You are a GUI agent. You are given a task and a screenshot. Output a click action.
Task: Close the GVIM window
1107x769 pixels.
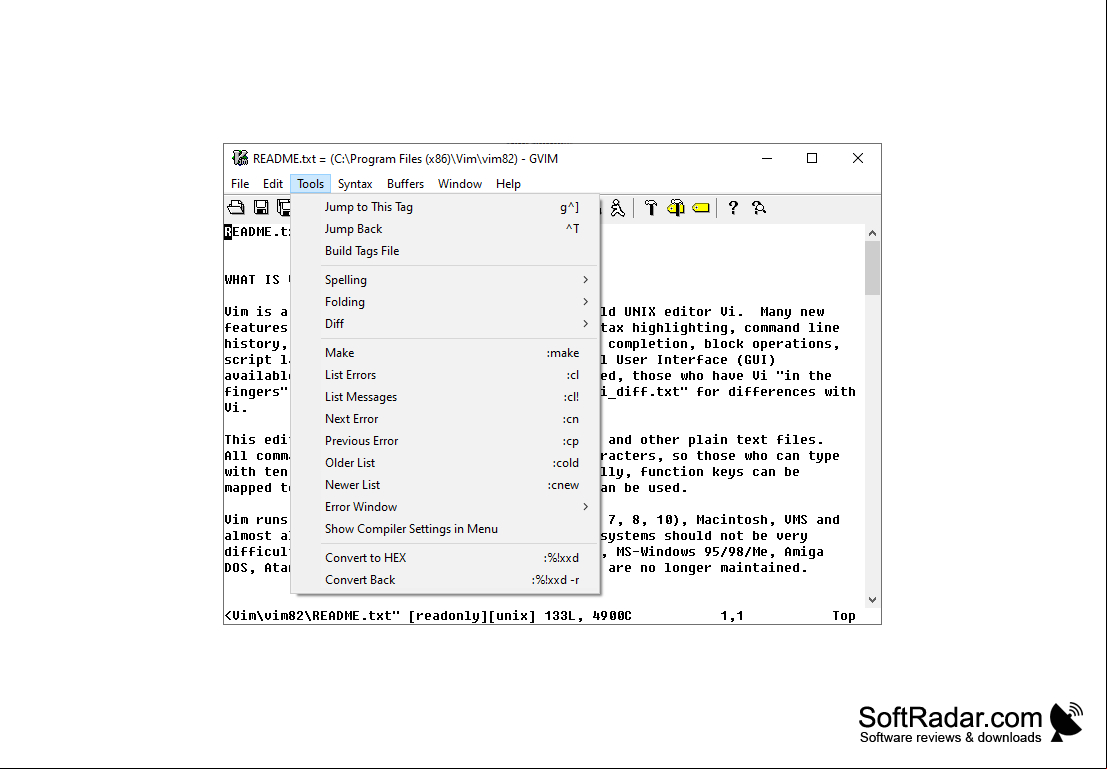coord(858,158)
